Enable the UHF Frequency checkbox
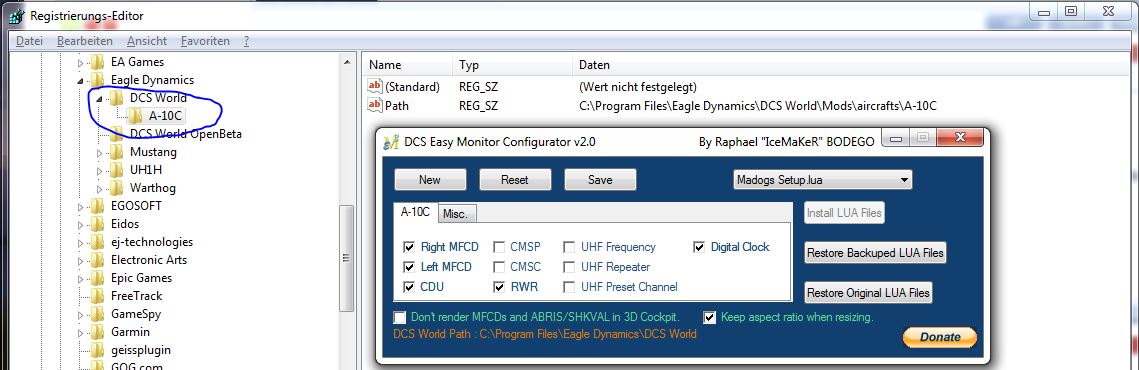The height and width of the screenshot is (370, 1139). click(569, 247)
